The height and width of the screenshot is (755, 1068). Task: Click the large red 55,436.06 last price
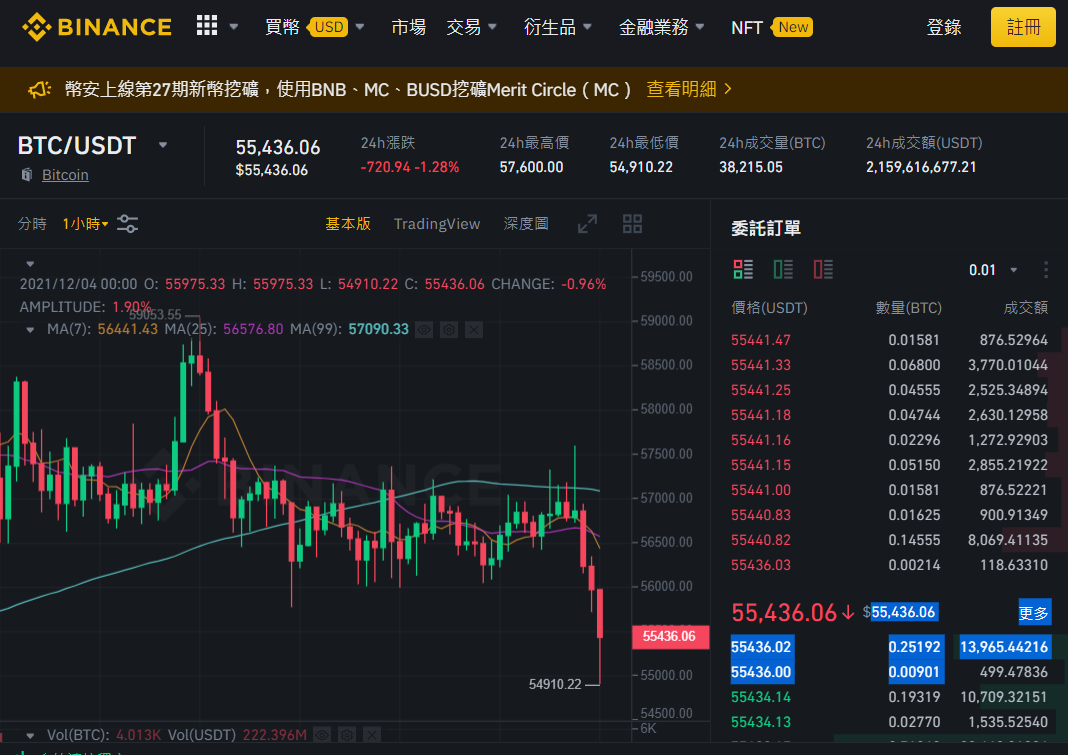coord(783,612)
